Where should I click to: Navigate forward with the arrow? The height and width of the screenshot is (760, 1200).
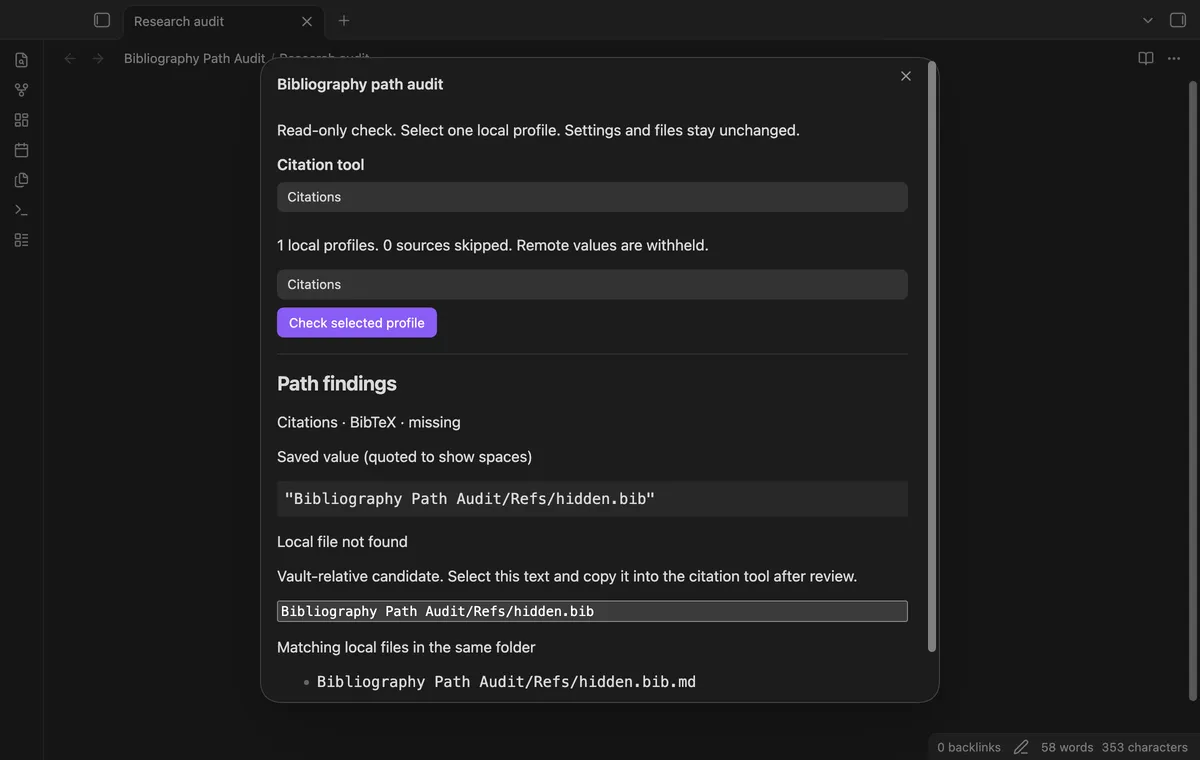pyautogui.click(x=98, y=59)
